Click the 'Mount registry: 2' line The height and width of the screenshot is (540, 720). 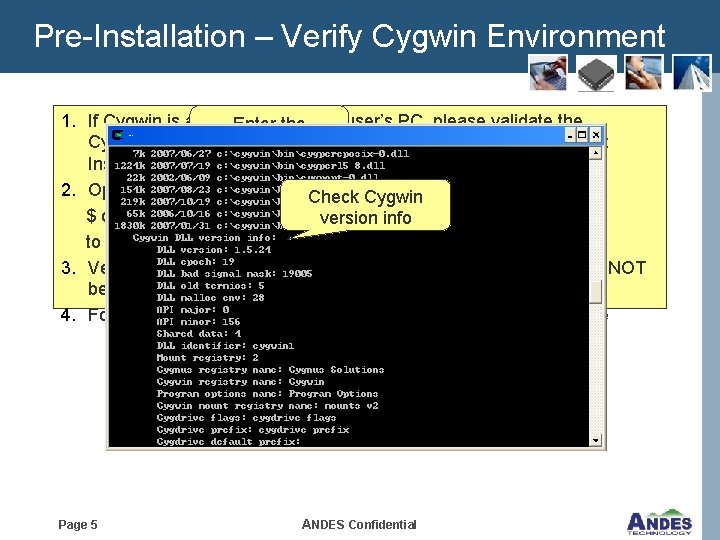(208, 357)
